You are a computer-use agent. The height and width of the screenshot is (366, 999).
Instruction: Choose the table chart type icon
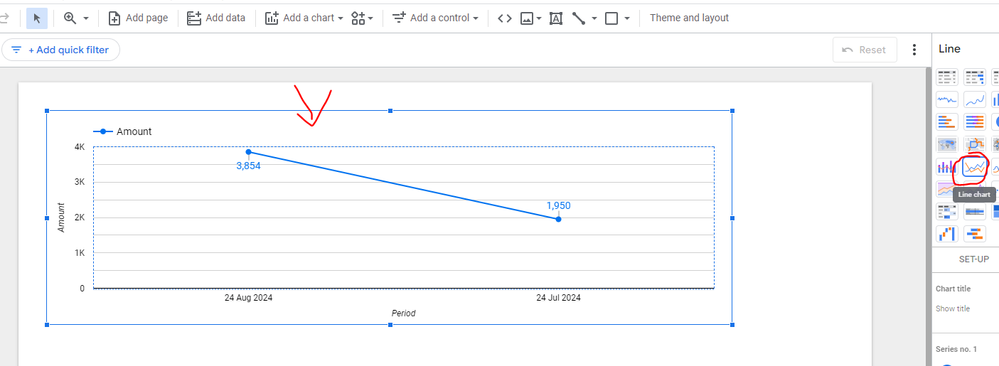[x=947, y=77]
